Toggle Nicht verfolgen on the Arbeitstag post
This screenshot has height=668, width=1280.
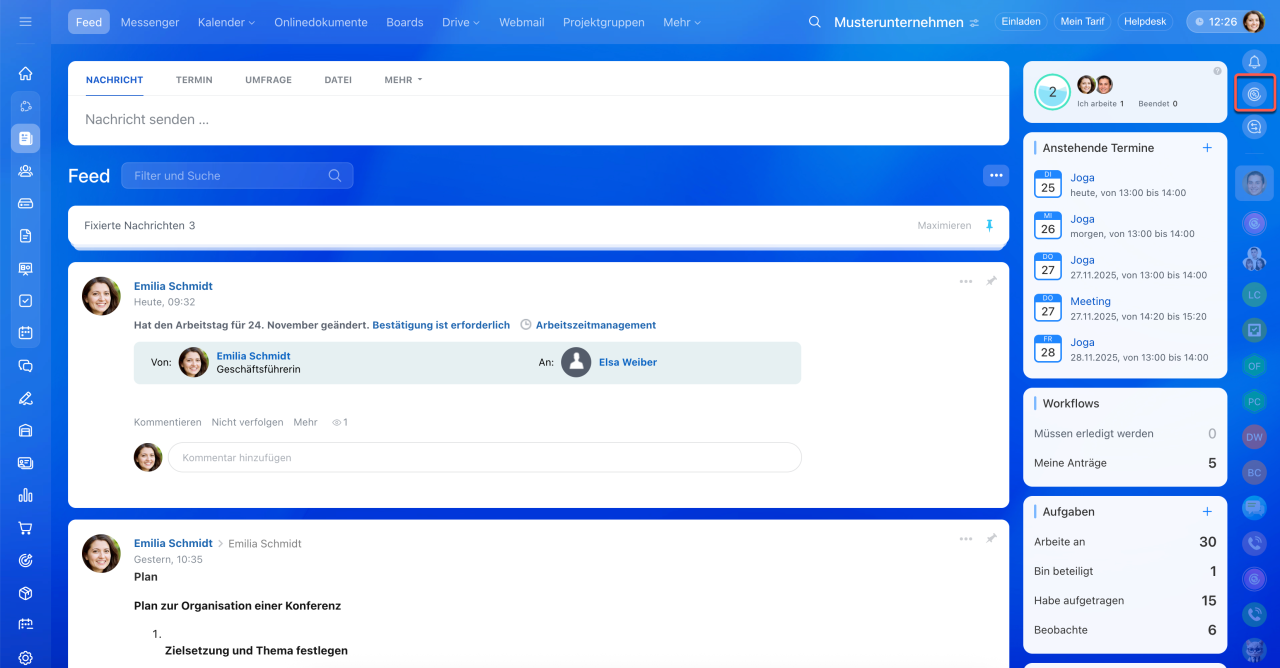(247, 422)
